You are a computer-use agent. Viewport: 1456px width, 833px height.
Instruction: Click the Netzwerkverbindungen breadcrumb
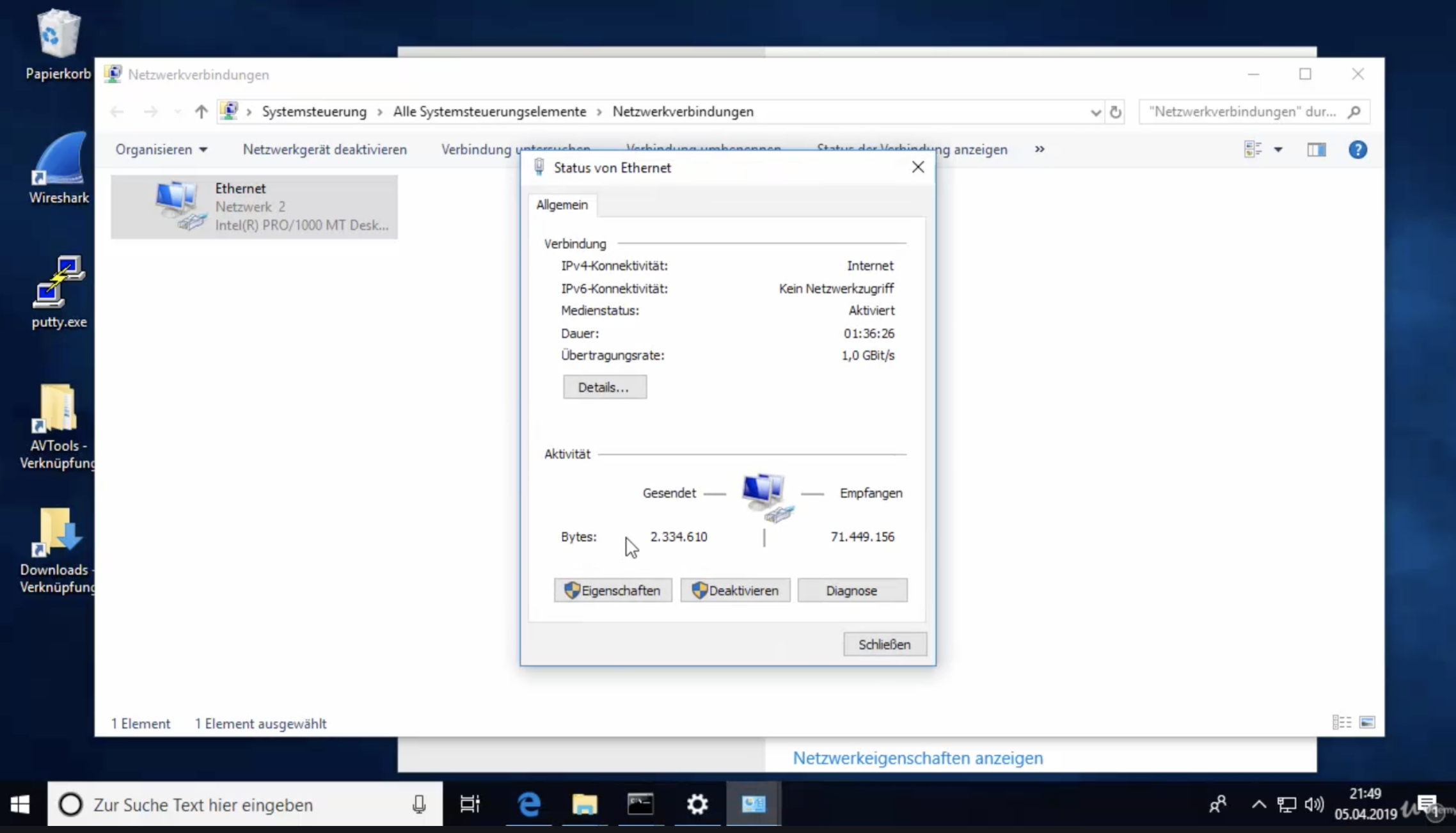(683, 112)
